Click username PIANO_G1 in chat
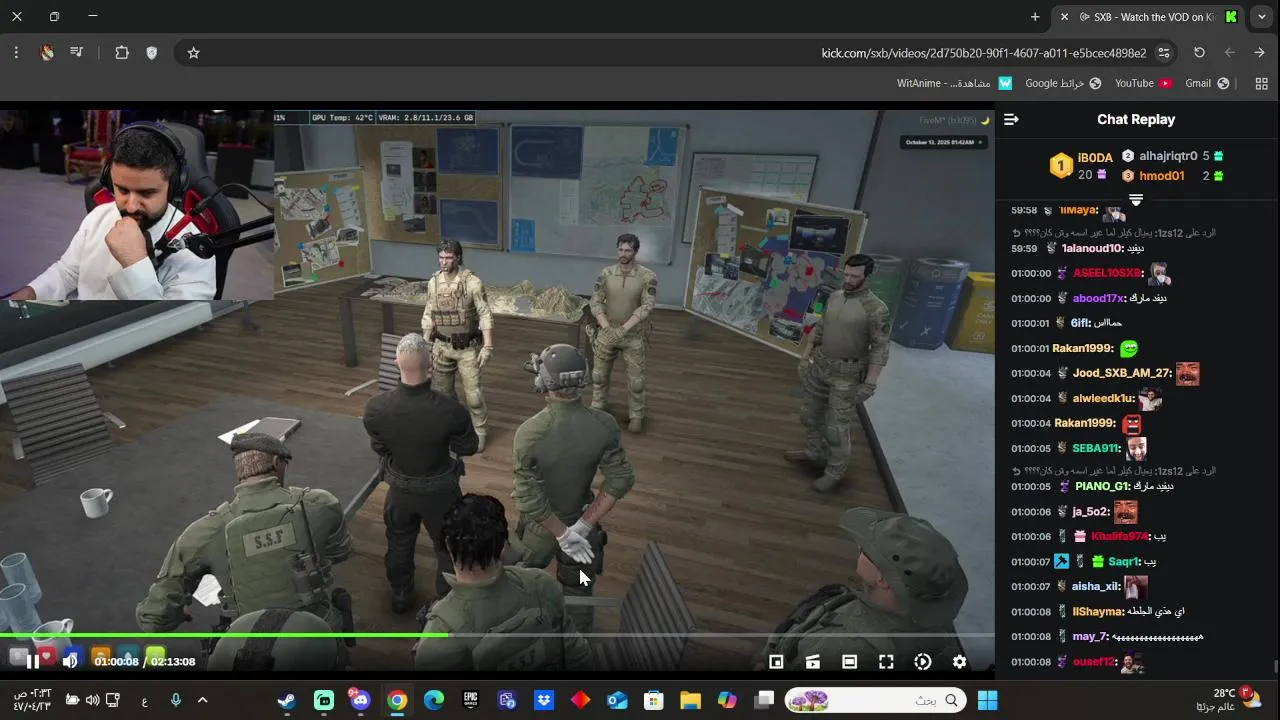1280x720 pixels. pyautogui.click(x=1102, y=486)
